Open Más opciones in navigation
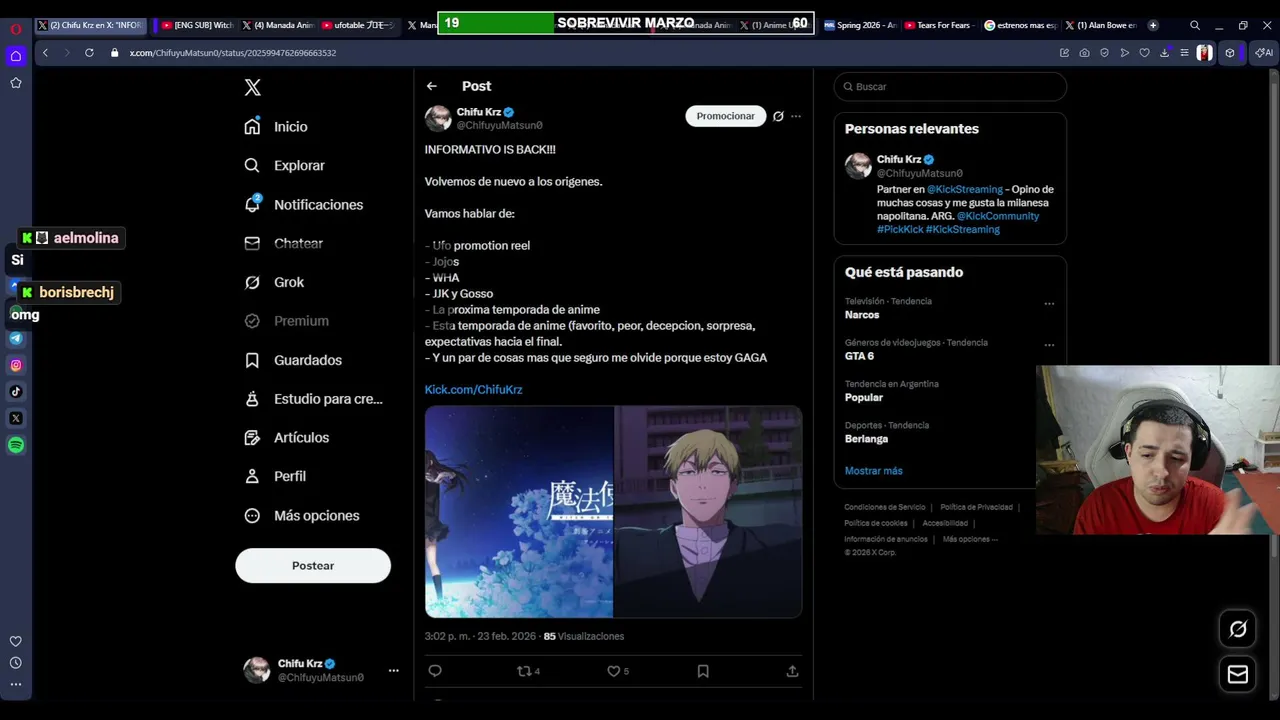1280x720 pixels. point(303,516)
